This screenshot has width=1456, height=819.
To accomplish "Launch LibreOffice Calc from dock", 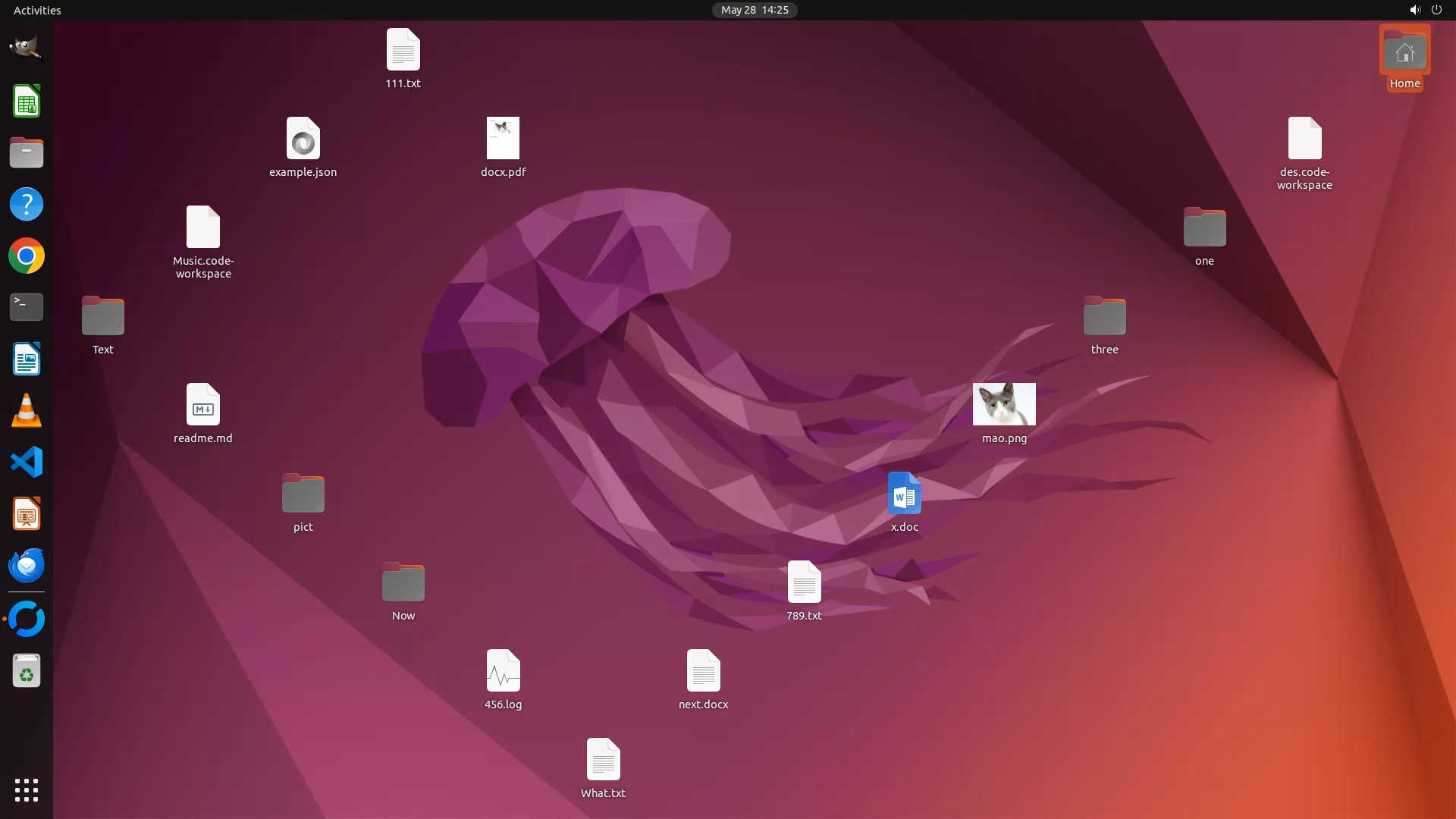I will click(x=26, y=101).
